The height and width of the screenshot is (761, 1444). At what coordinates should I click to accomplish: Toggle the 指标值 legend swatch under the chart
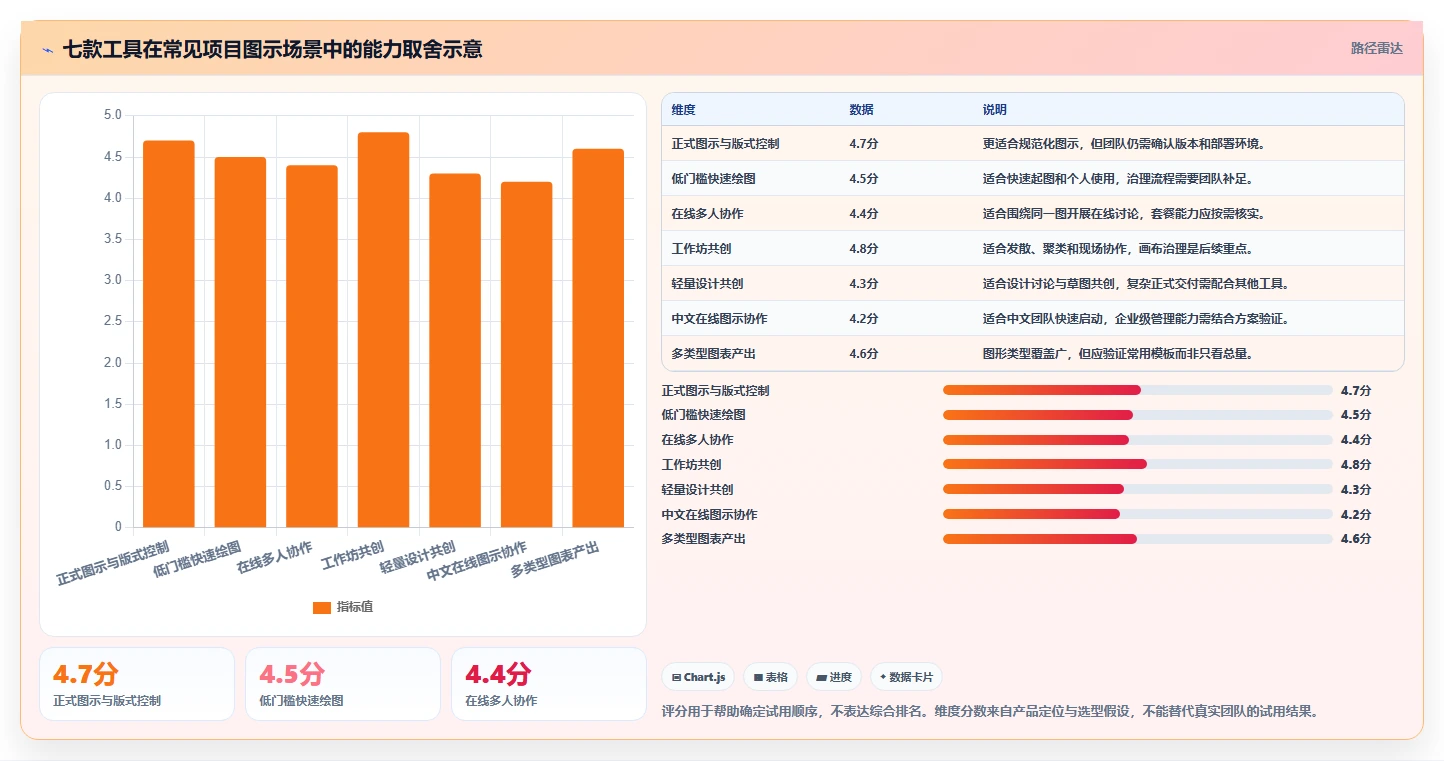[321, 607]
